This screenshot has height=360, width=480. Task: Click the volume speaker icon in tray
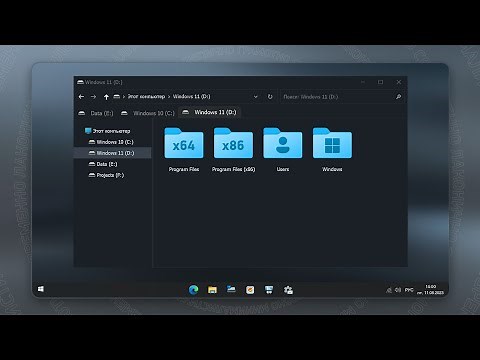click(x=398, y=290)
